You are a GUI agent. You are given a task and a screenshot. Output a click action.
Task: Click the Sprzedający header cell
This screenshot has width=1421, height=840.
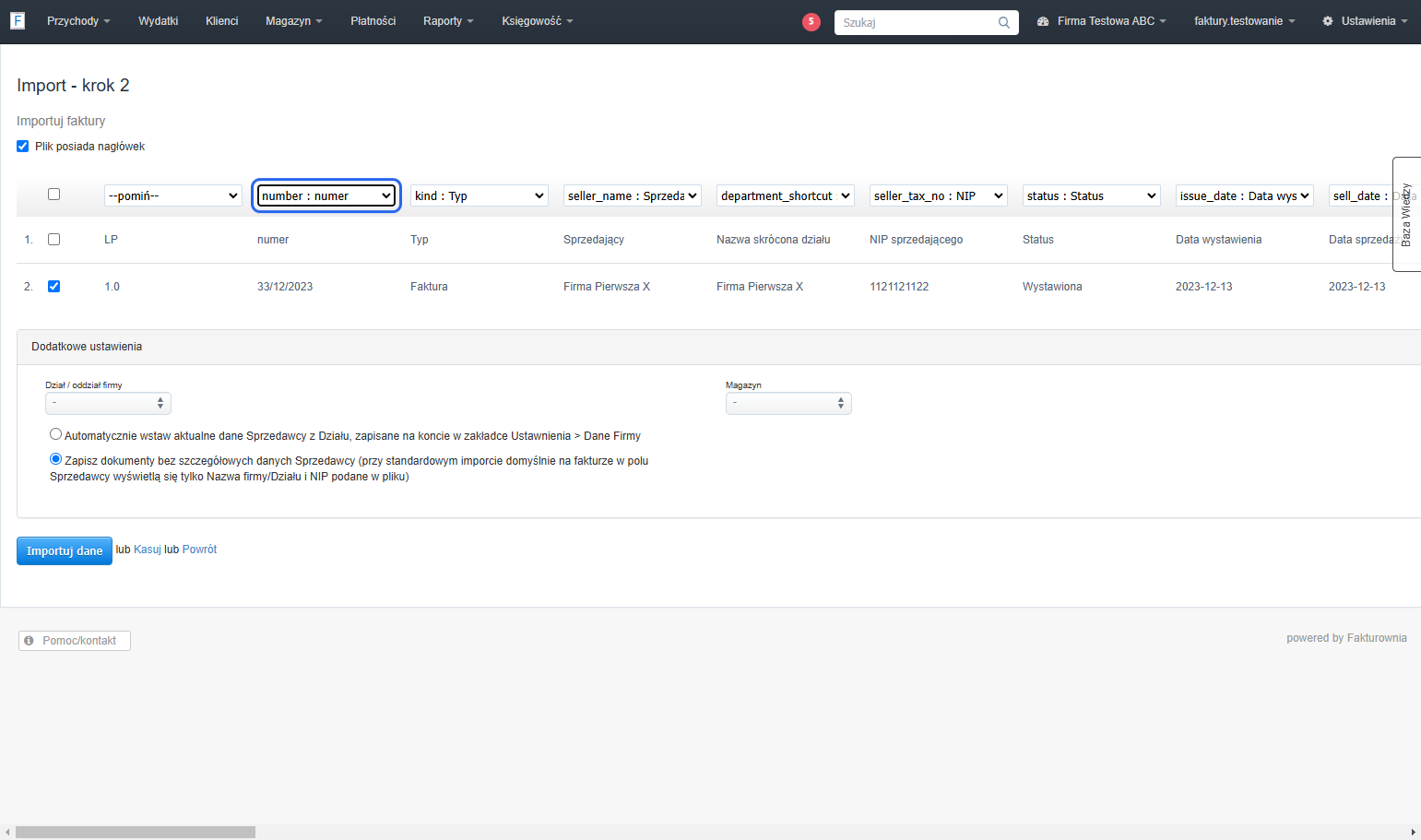[x=594, y=240]
